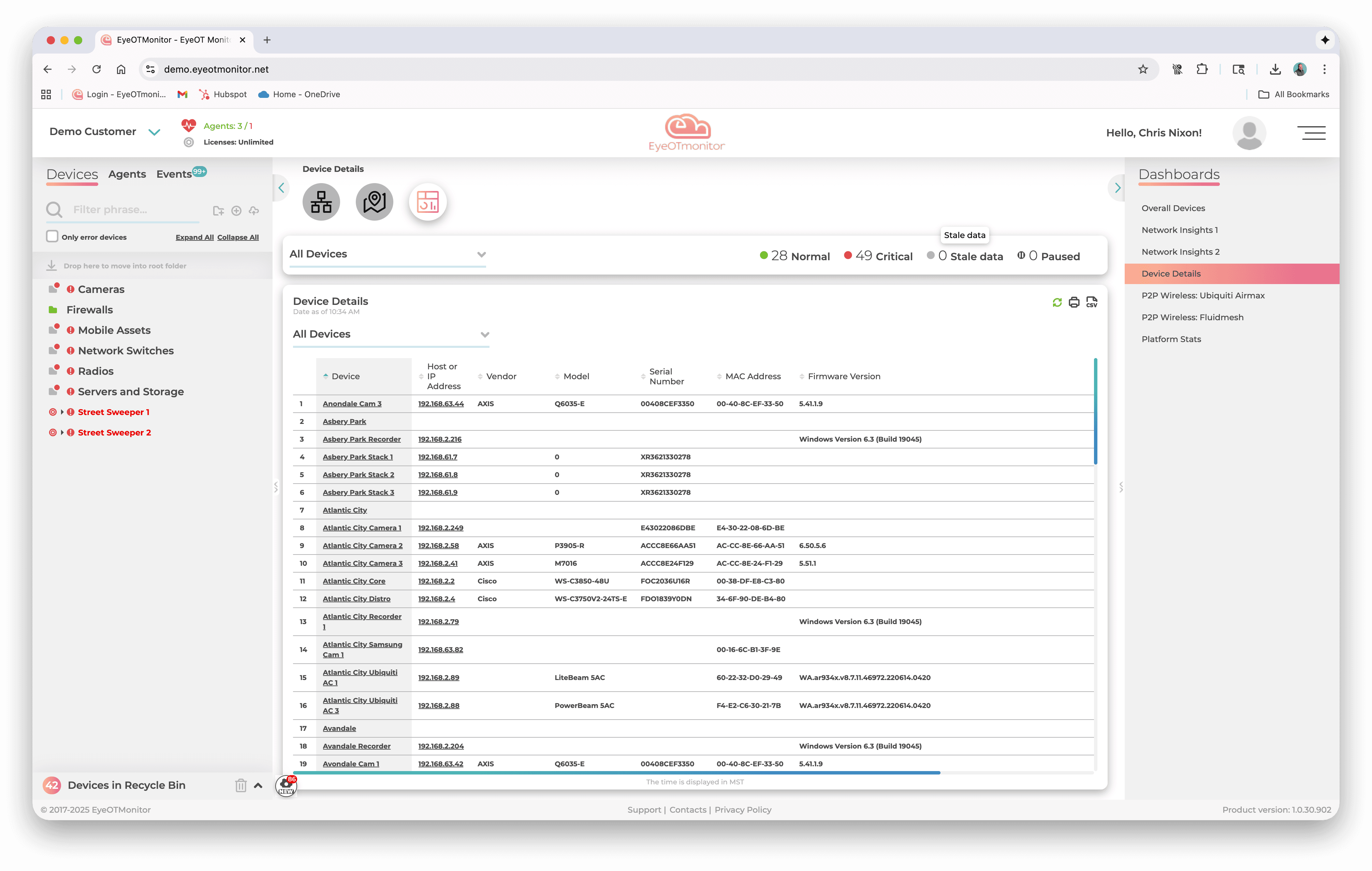The width and height of the screenshot is (1372, 871).
Task: Click the add folder icon
Action: click(x=218, y=211)
